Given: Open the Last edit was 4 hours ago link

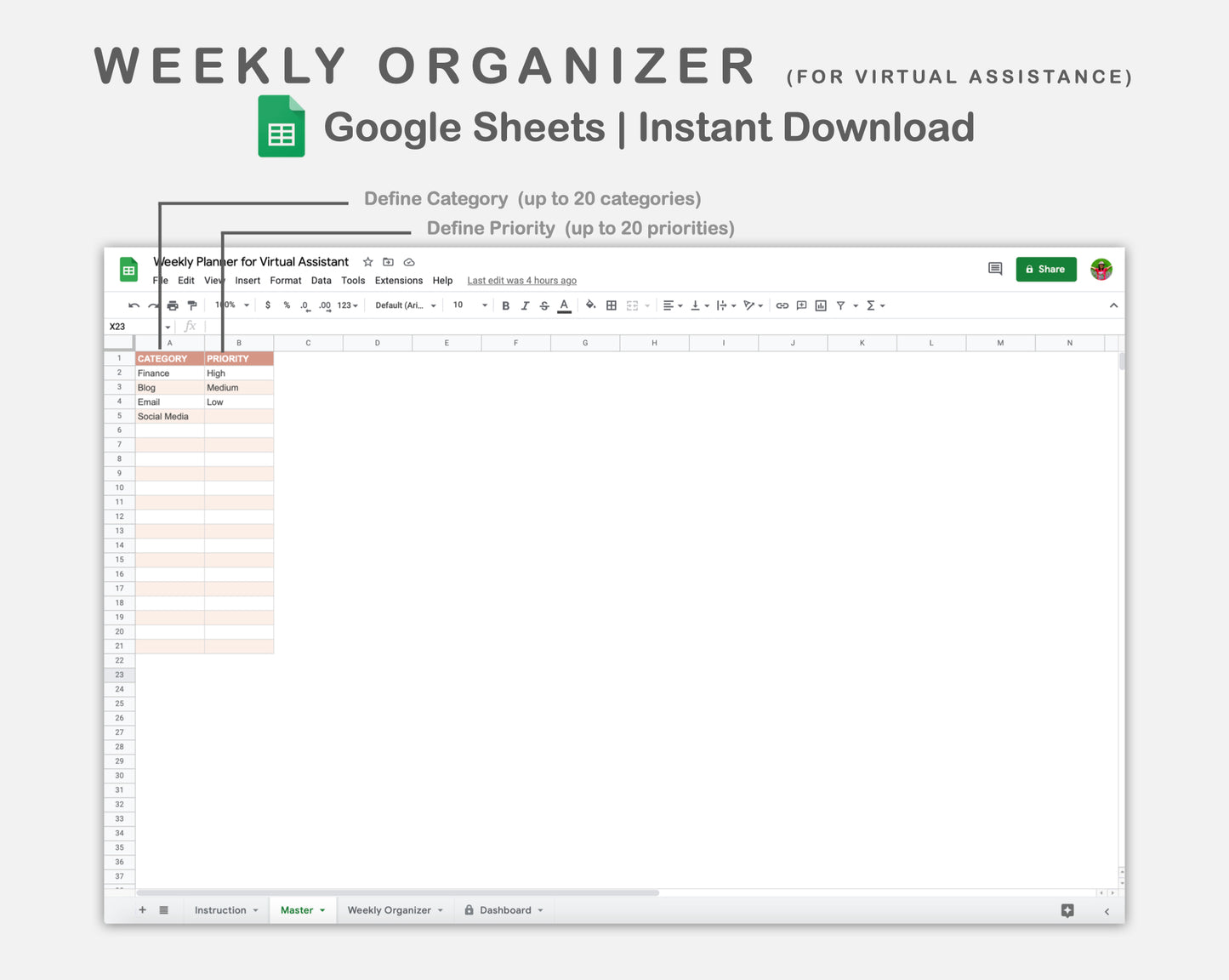Looking at the screenshot, I should [521, 280].
